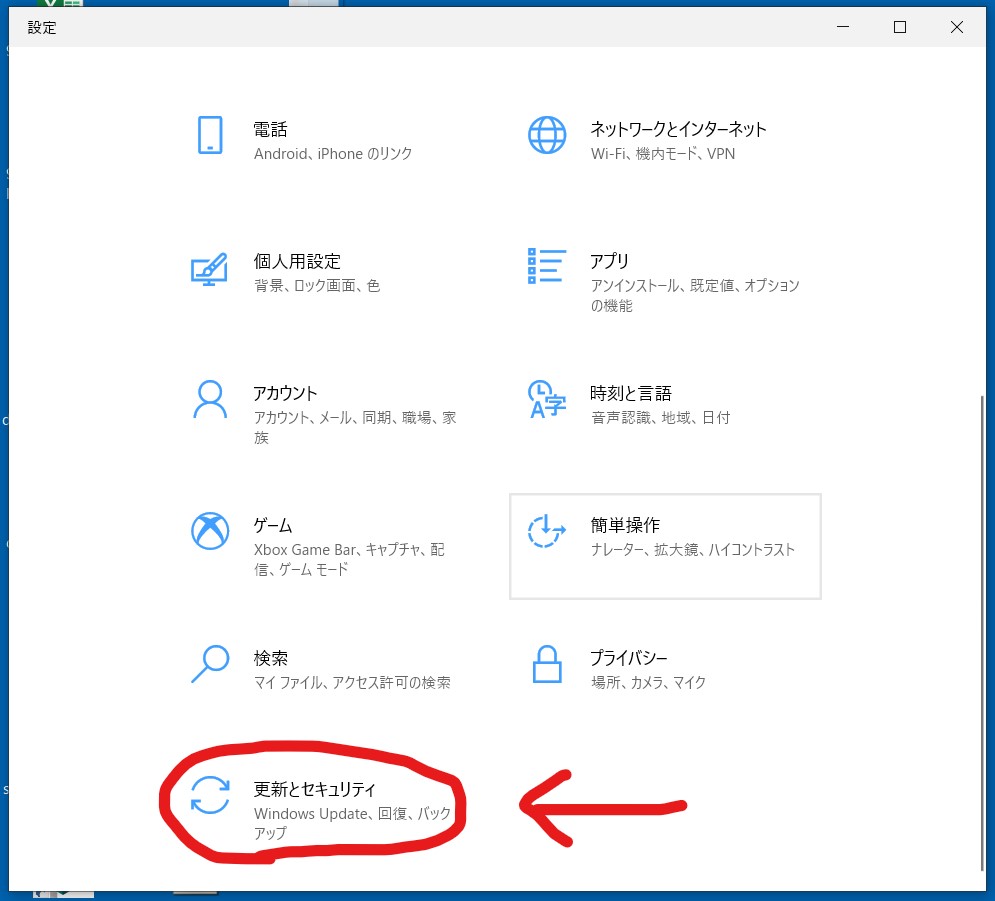
Task: Click the dotted clock icon for 簡単操作
Action: [546, 532]
